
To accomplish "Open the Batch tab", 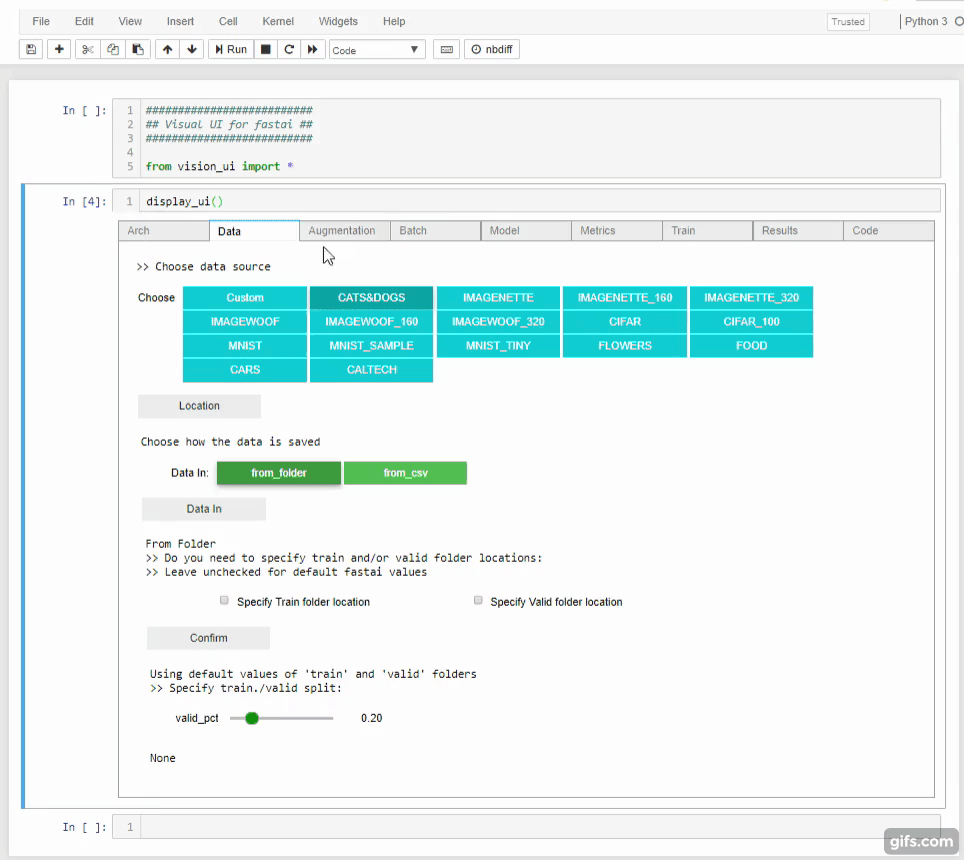I will click(435, 231).
